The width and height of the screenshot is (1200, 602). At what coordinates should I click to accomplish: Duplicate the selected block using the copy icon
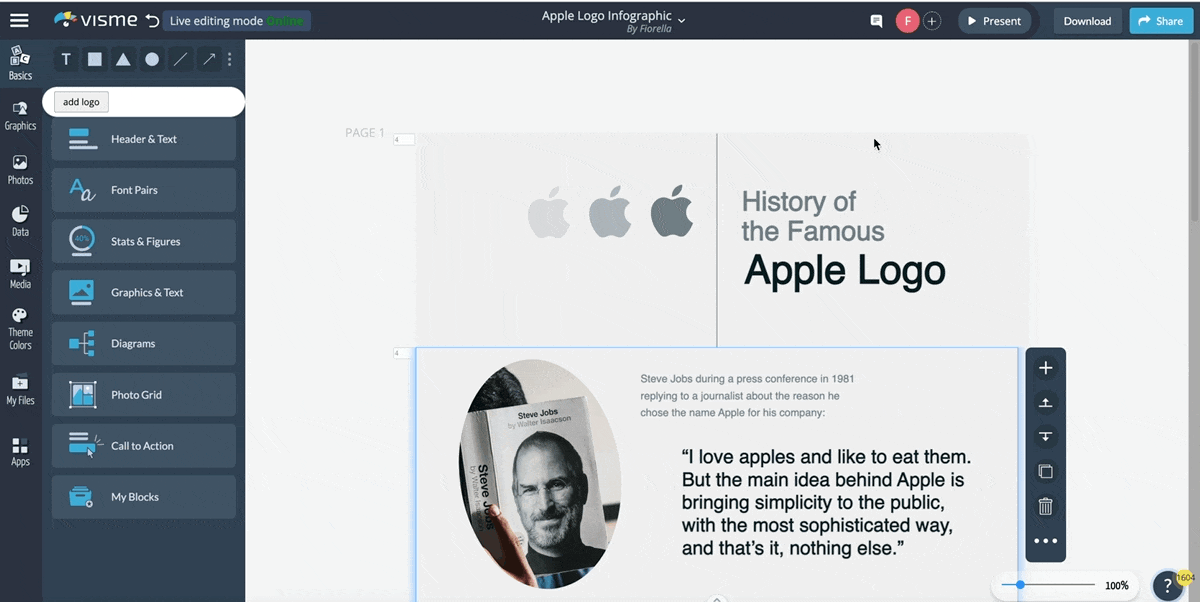click(1044, 471)
